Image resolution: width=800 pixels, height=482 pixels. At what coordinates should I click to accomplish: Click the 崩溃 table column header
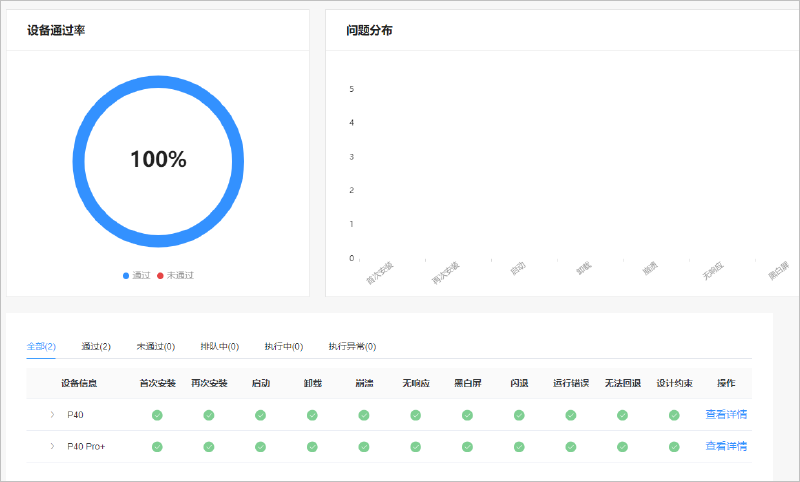(x=364, y=383)
